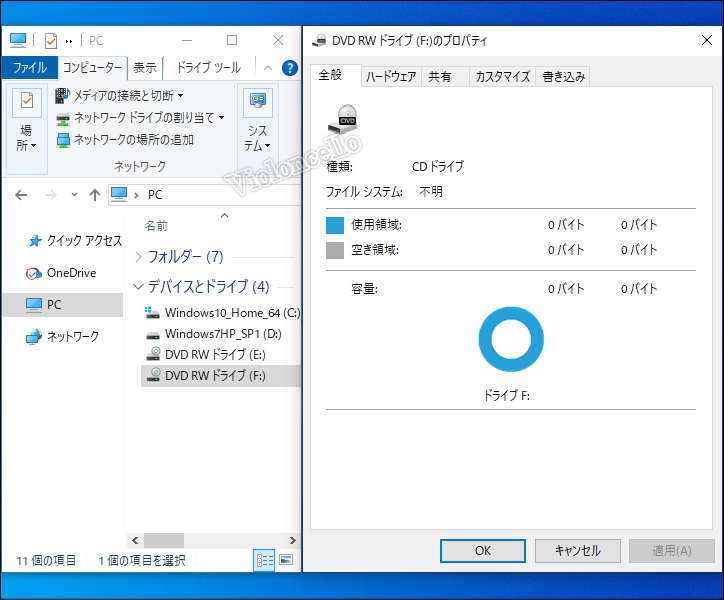
Task: Click the OK button
Action: [483, 551]
